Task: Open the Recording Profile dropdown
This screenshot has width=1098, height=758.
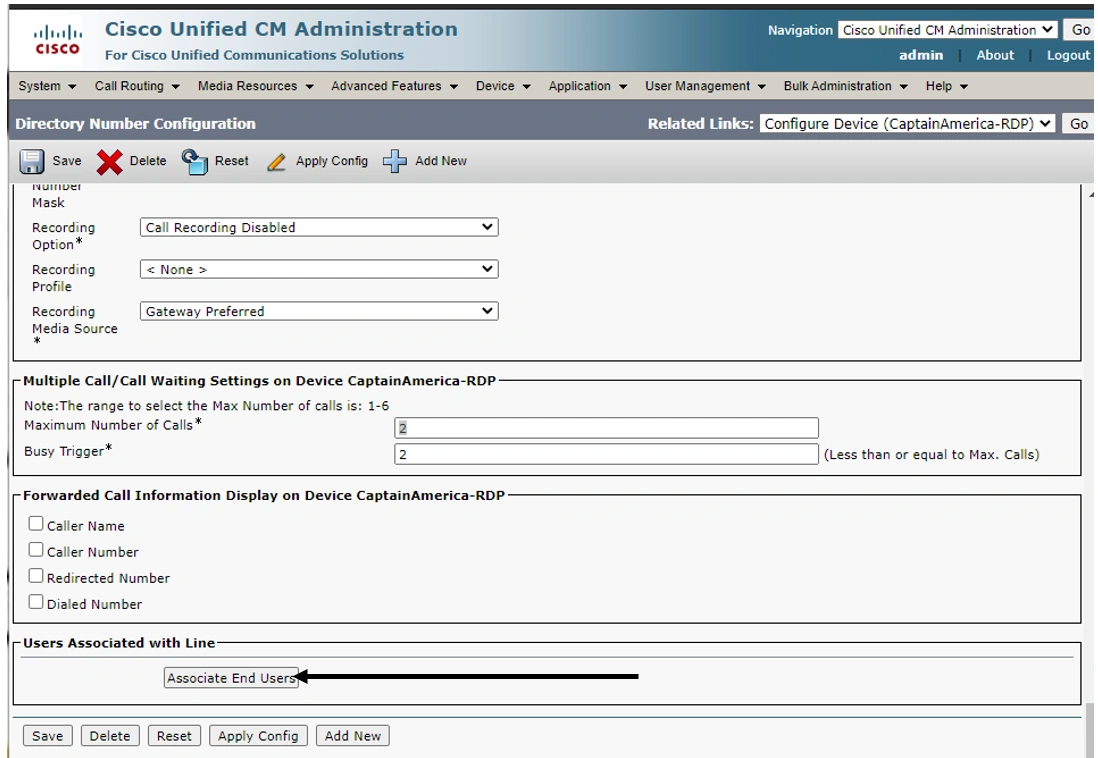Action: tap(319, 269)
